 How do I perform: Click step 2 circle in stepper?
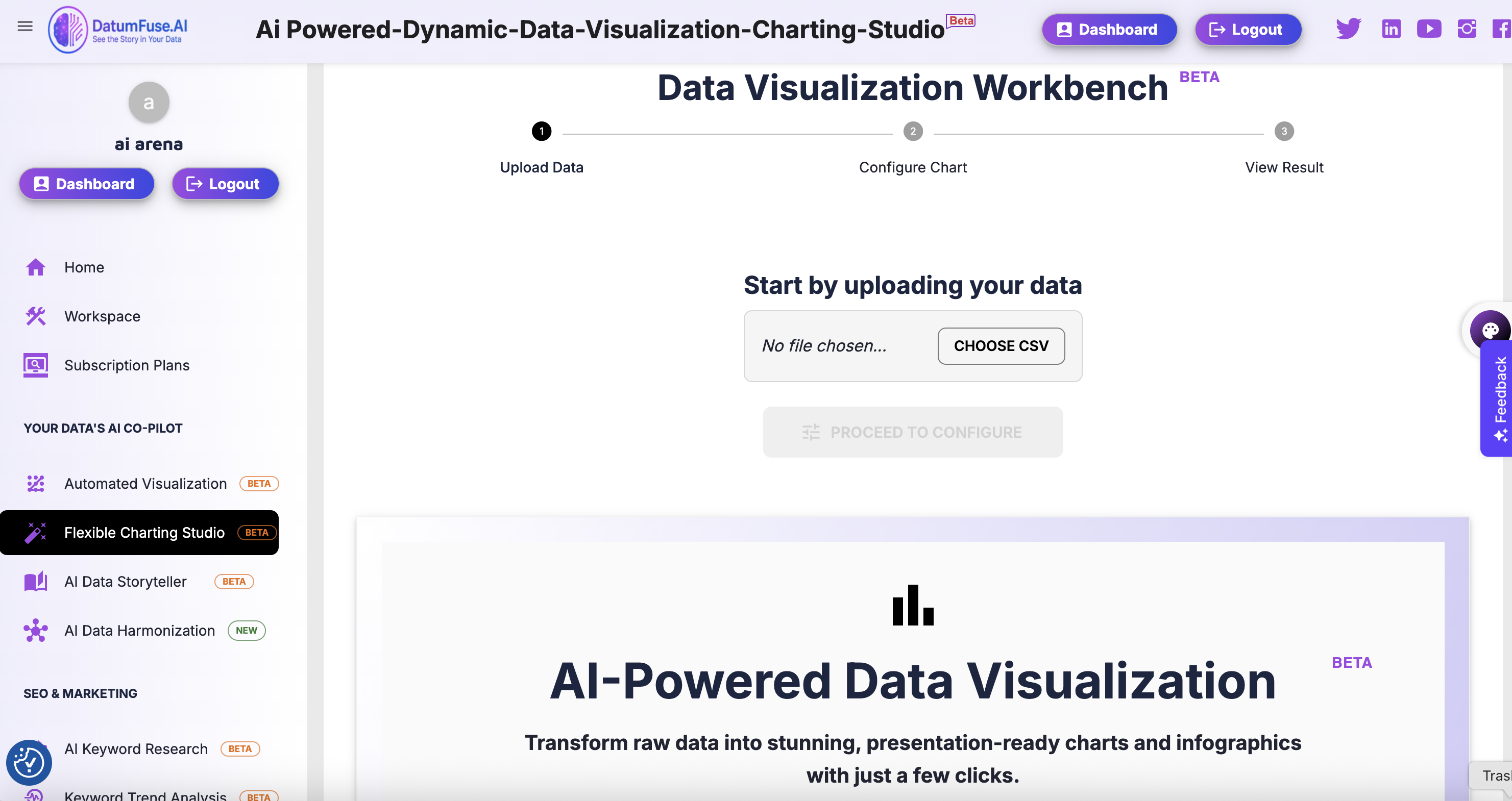click(x=913, y=132)
